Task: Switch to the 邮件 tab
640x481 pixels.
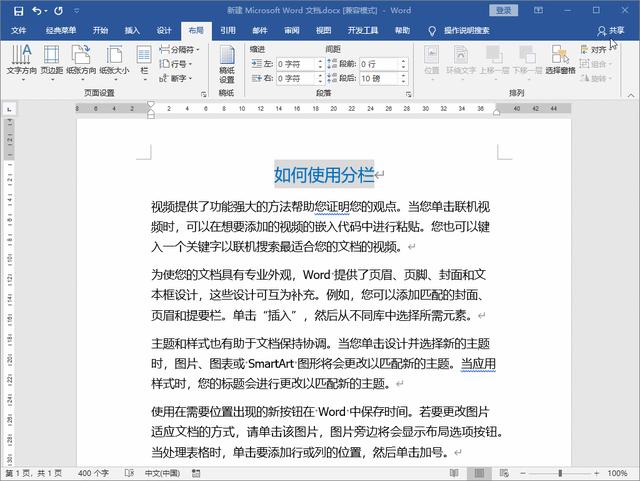Action: 260,30
